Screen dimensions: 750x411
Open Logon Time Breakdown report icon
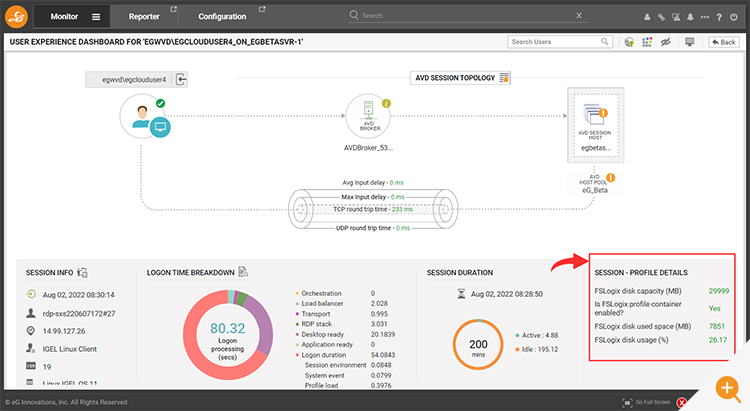[243, 272]
